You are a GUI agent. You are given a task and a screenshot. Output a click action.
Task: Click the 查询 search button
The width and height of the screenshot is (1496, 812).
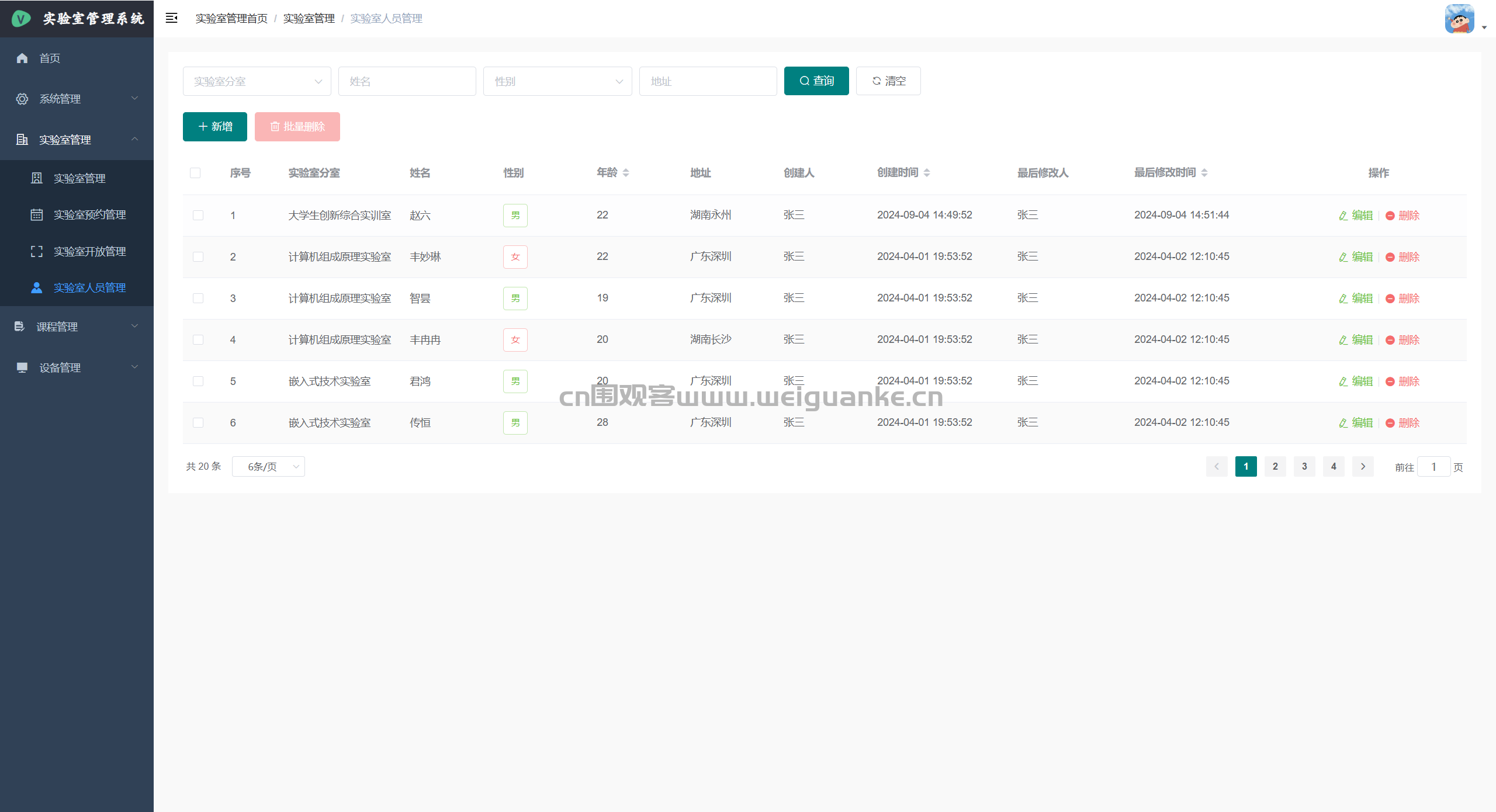coord(816,81)
